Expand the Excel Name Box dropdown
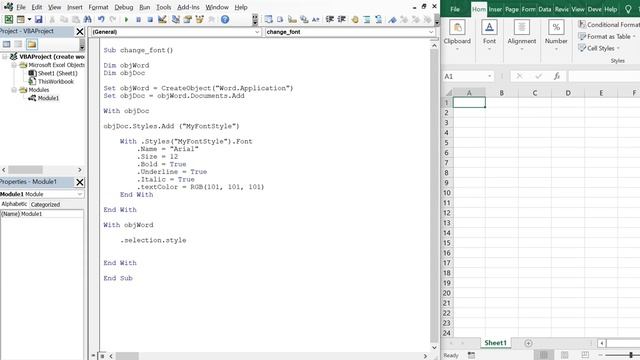Screen dimensions: 640x360 [489, 76]
